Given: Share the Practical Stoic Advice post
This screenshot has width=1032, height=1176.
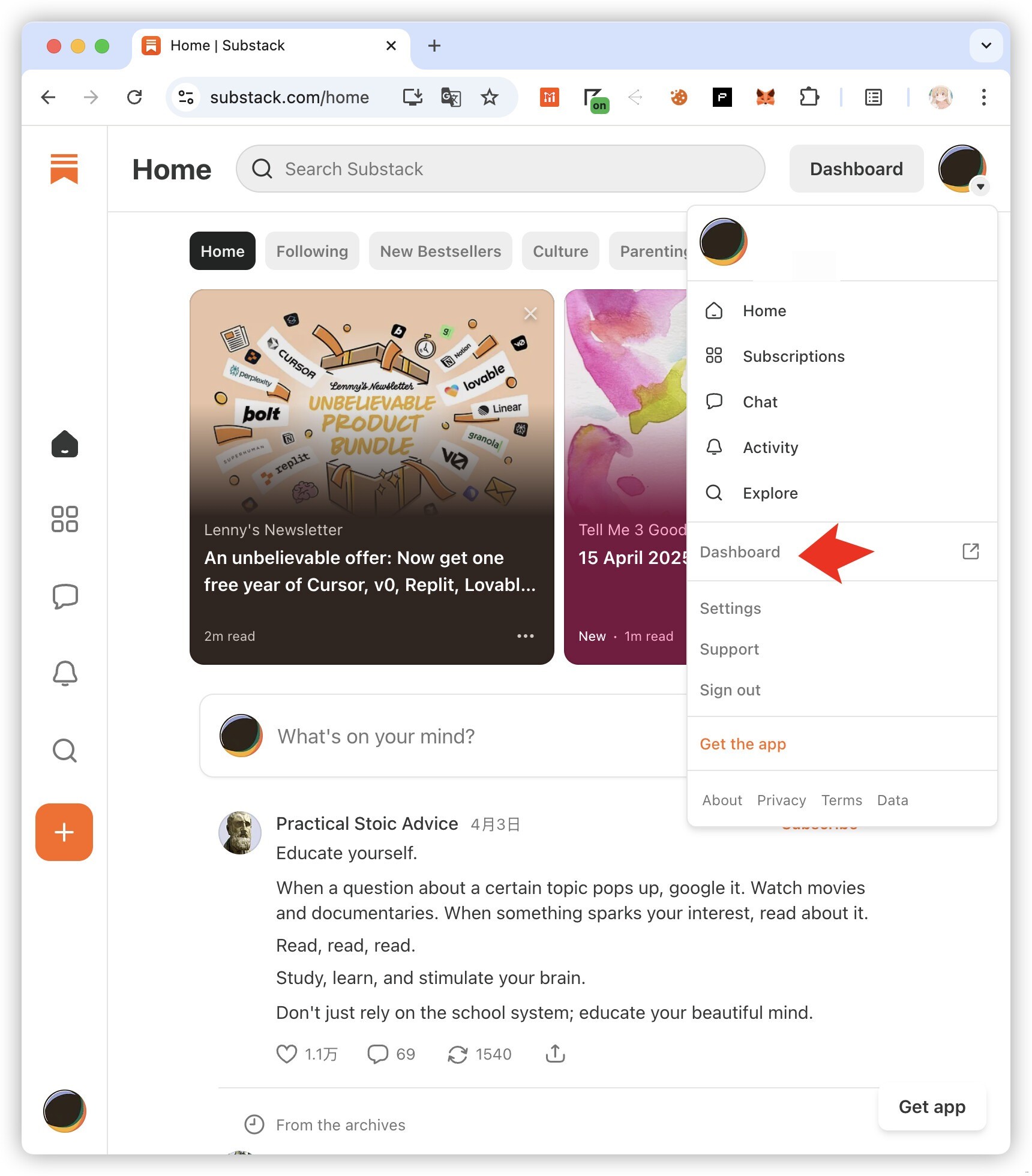Looking at the screenshot, I should (x=556, y=1054).
